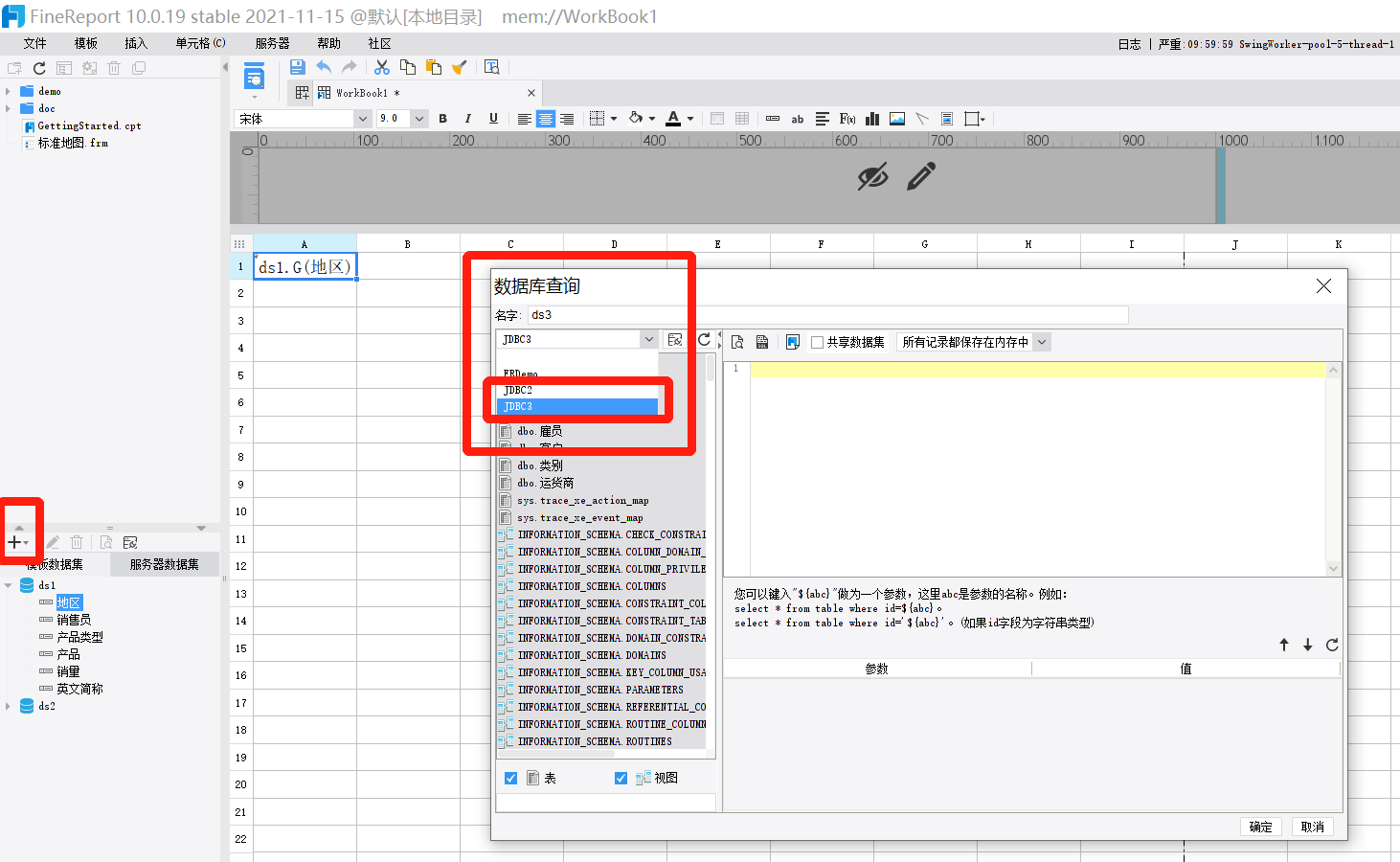Click the pencil edit icon above the canvas

(x=919, y=177)
